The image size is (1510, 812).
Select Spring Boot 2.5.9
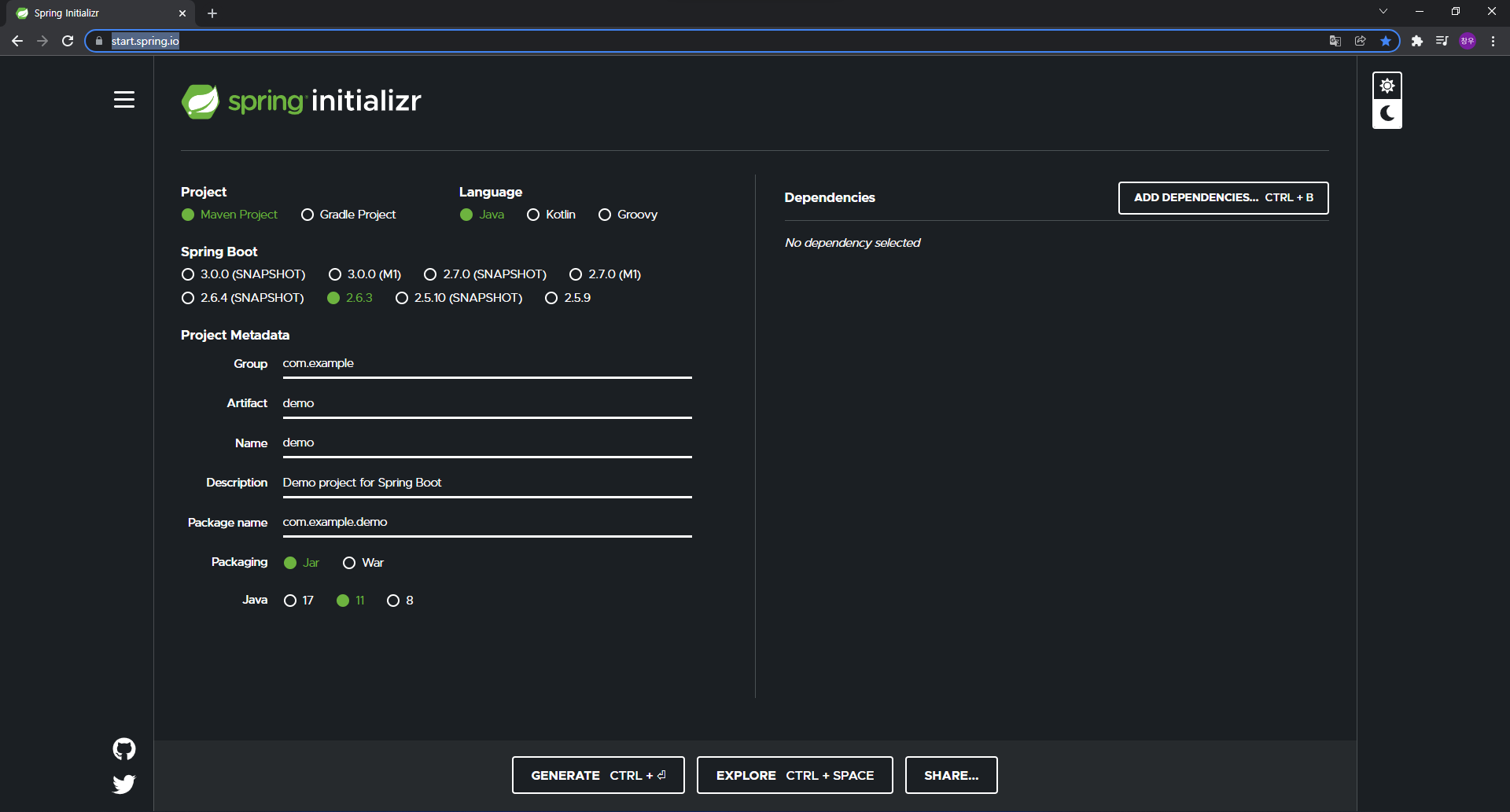[568, 298]
